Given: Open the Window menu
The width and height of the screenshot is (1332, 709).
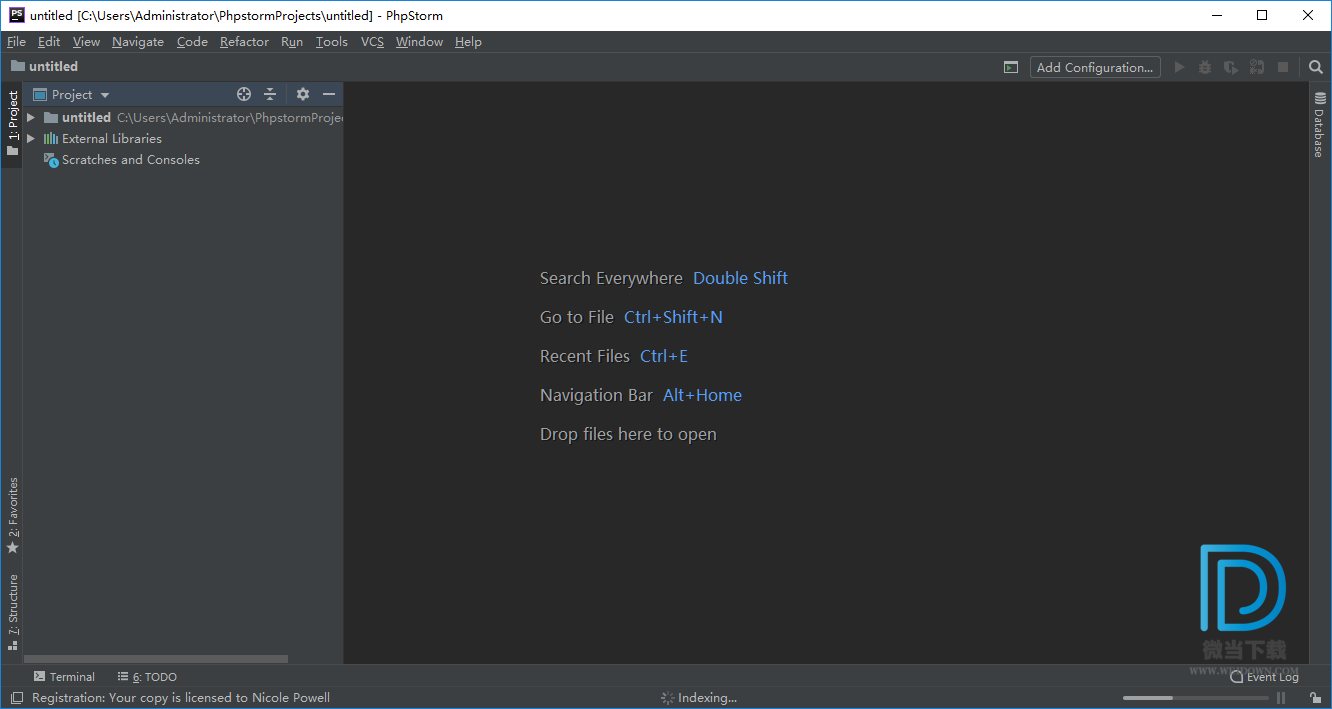Looking at the screenshot, I should point(419,42).
